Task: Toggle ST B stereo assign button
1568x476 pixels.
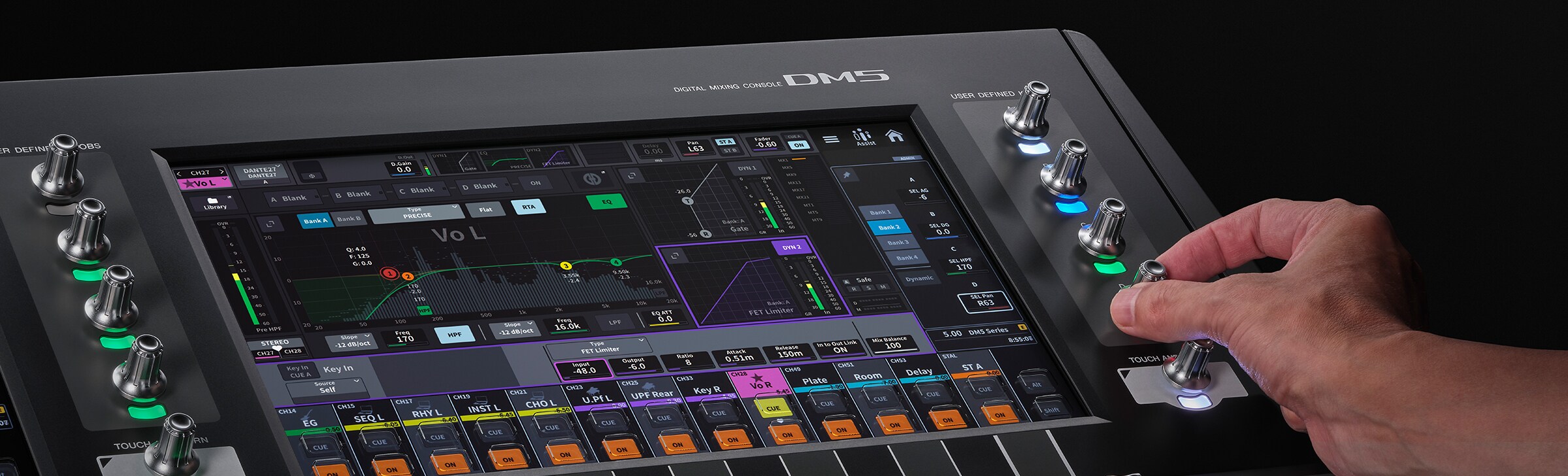Action: tap(729, 151)
